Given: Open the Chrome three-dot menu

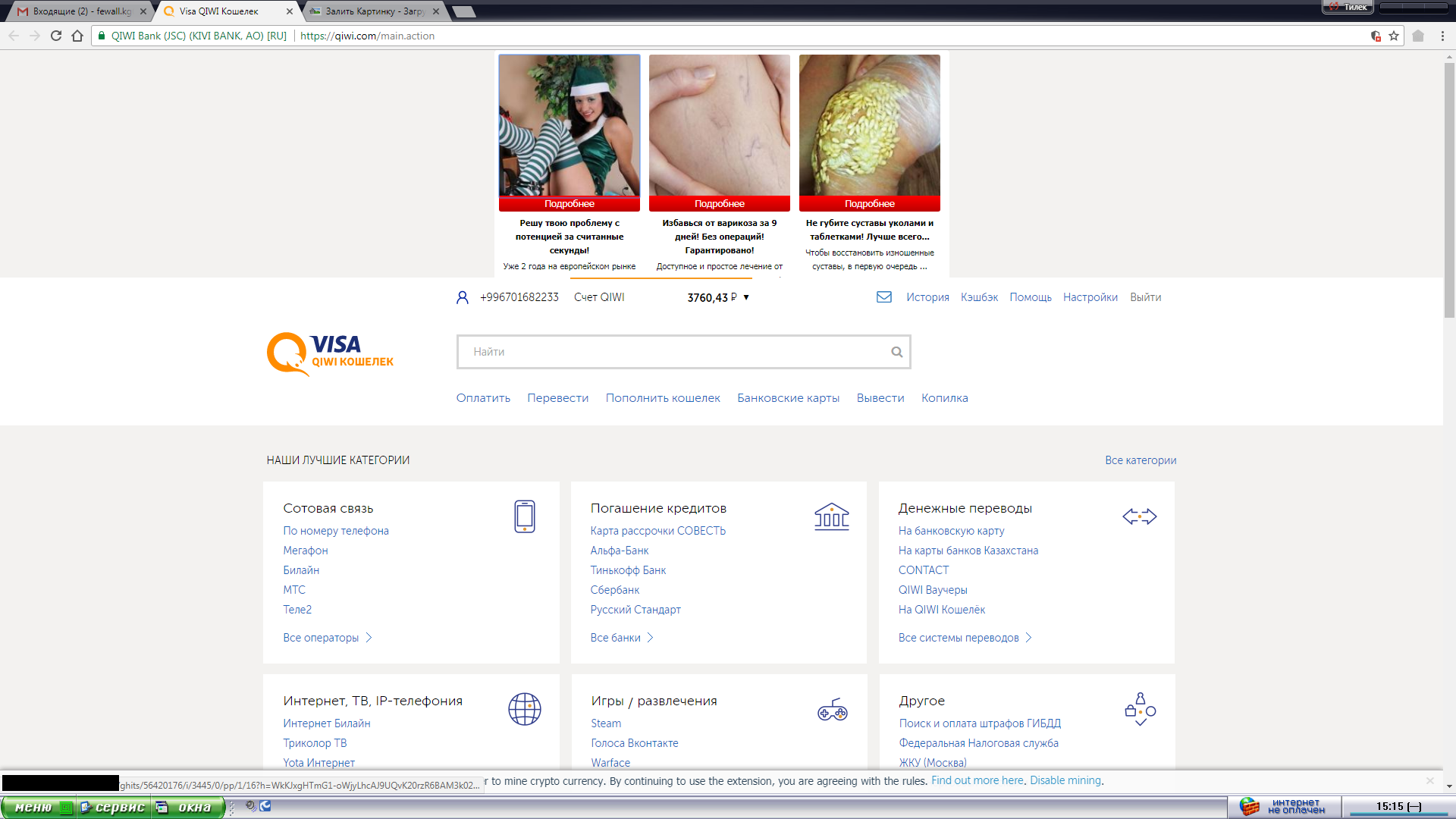Looking at the screenshot, I should point(1442,36).
